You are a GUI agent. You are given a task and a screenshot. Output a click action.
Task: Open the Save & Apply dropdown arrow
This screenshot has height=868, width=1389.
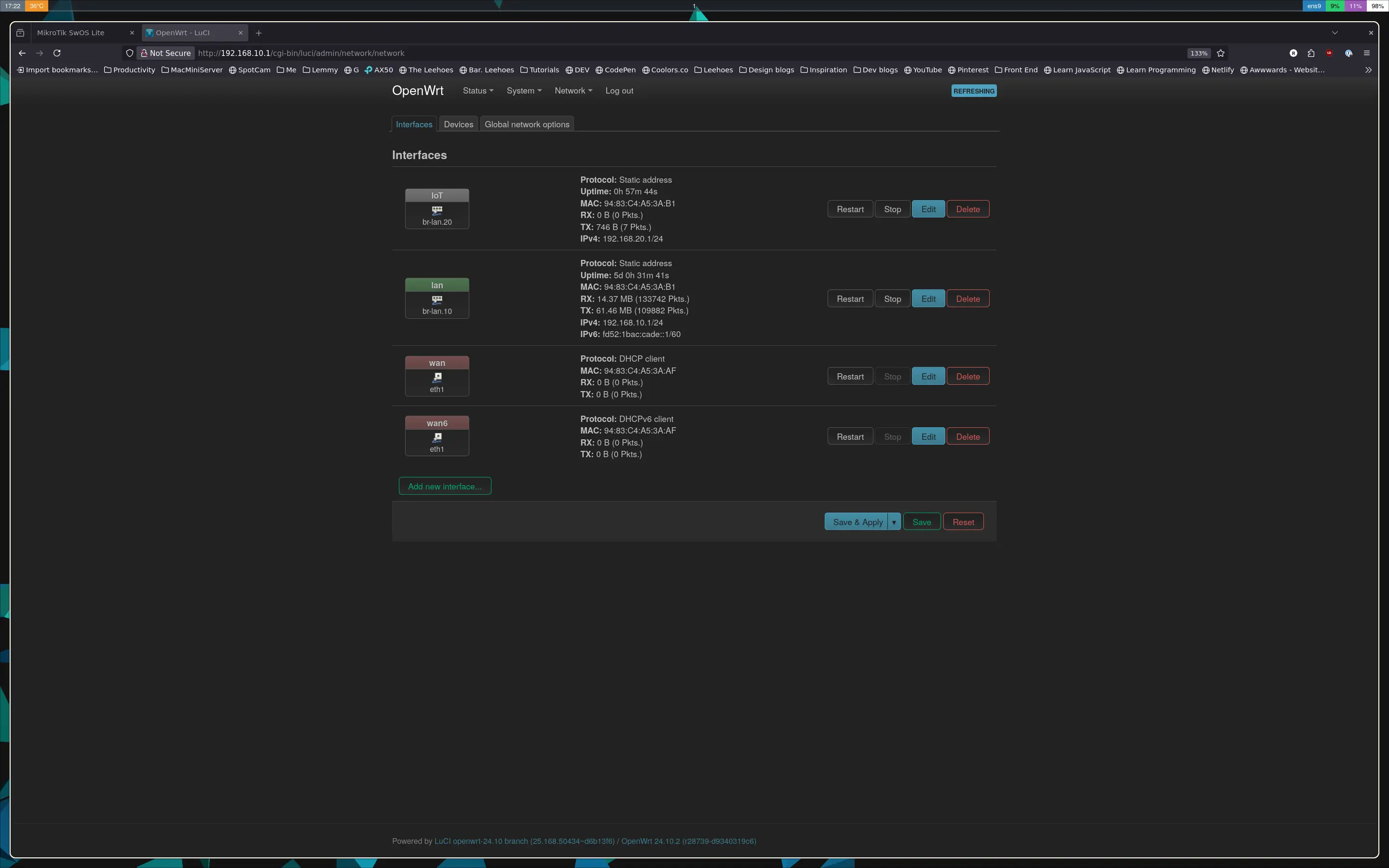894,522
